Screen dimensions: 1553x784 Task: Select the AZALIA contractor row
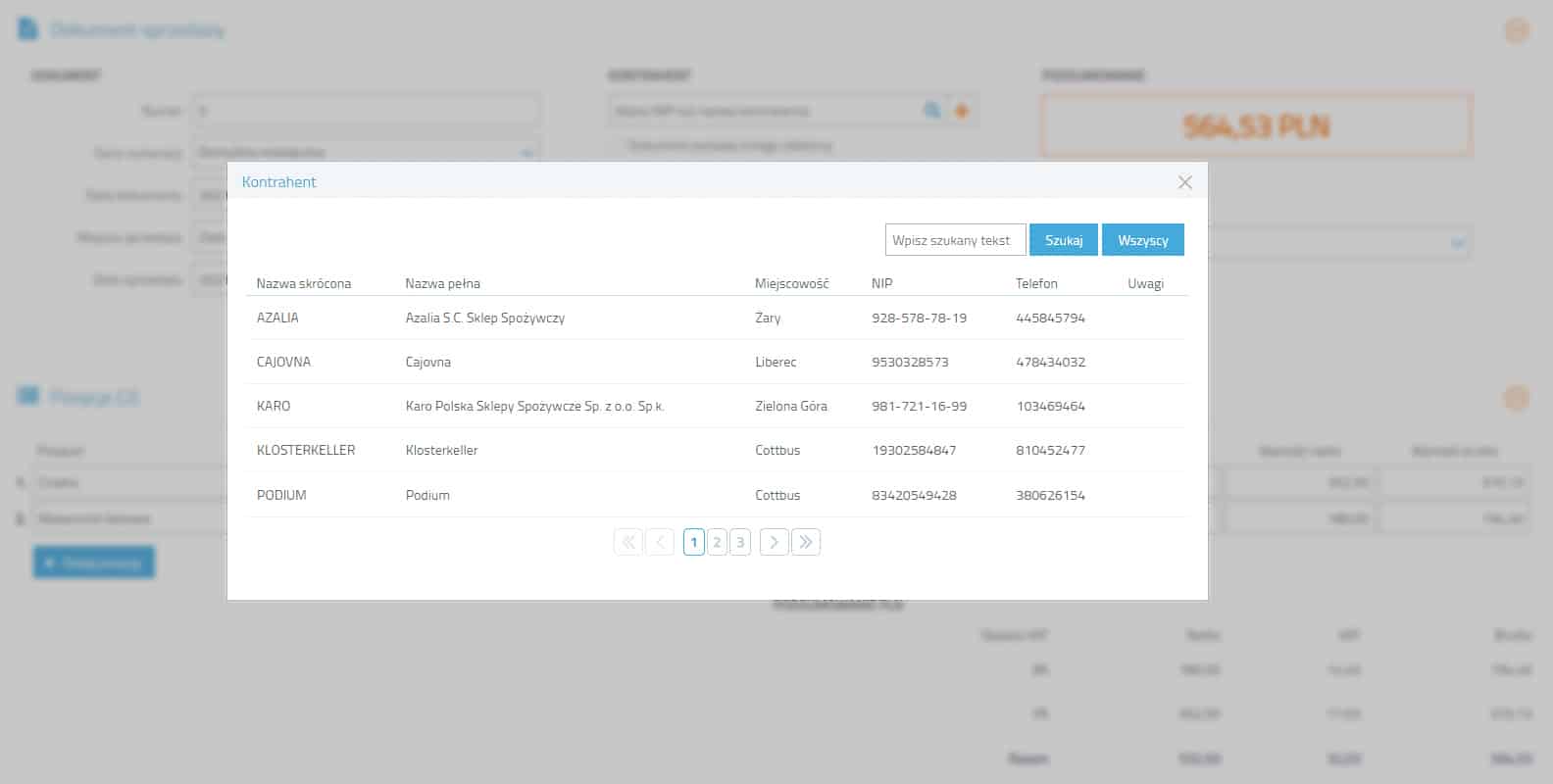pos(717,318)
